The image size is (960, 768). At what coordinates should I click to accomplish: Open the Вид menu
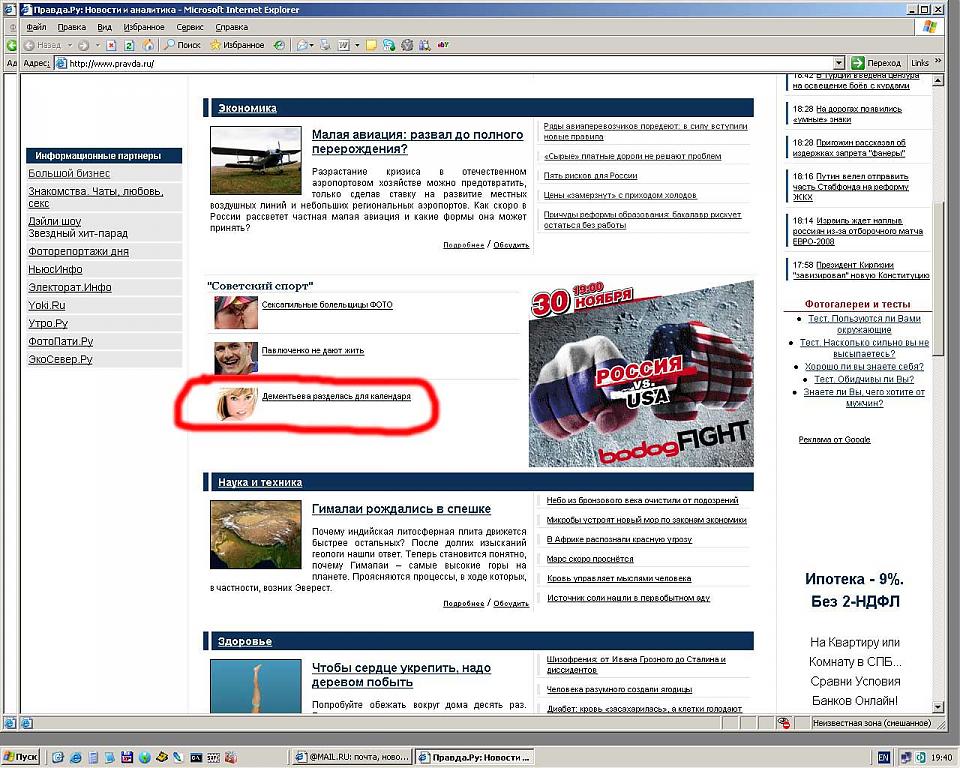pyautogui.click(x=105, y=27)
